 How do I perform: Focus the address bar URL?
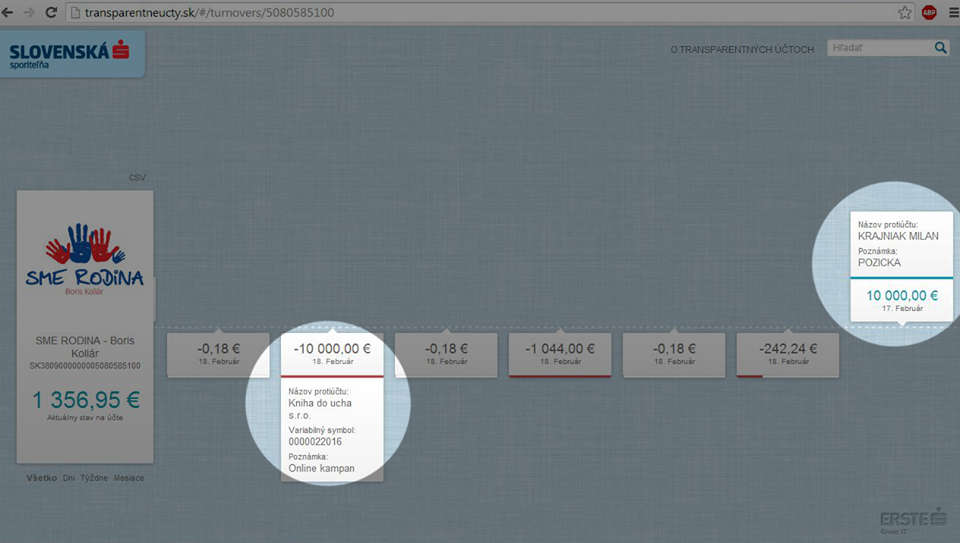pos(209,12)
